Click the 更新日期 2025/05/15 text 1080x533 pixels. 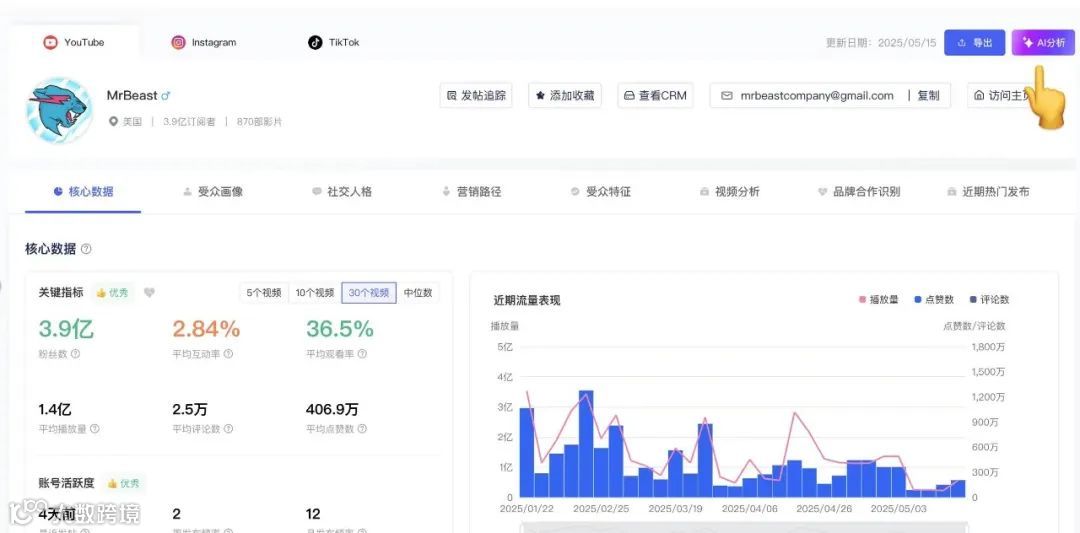(x=881, y=43)
